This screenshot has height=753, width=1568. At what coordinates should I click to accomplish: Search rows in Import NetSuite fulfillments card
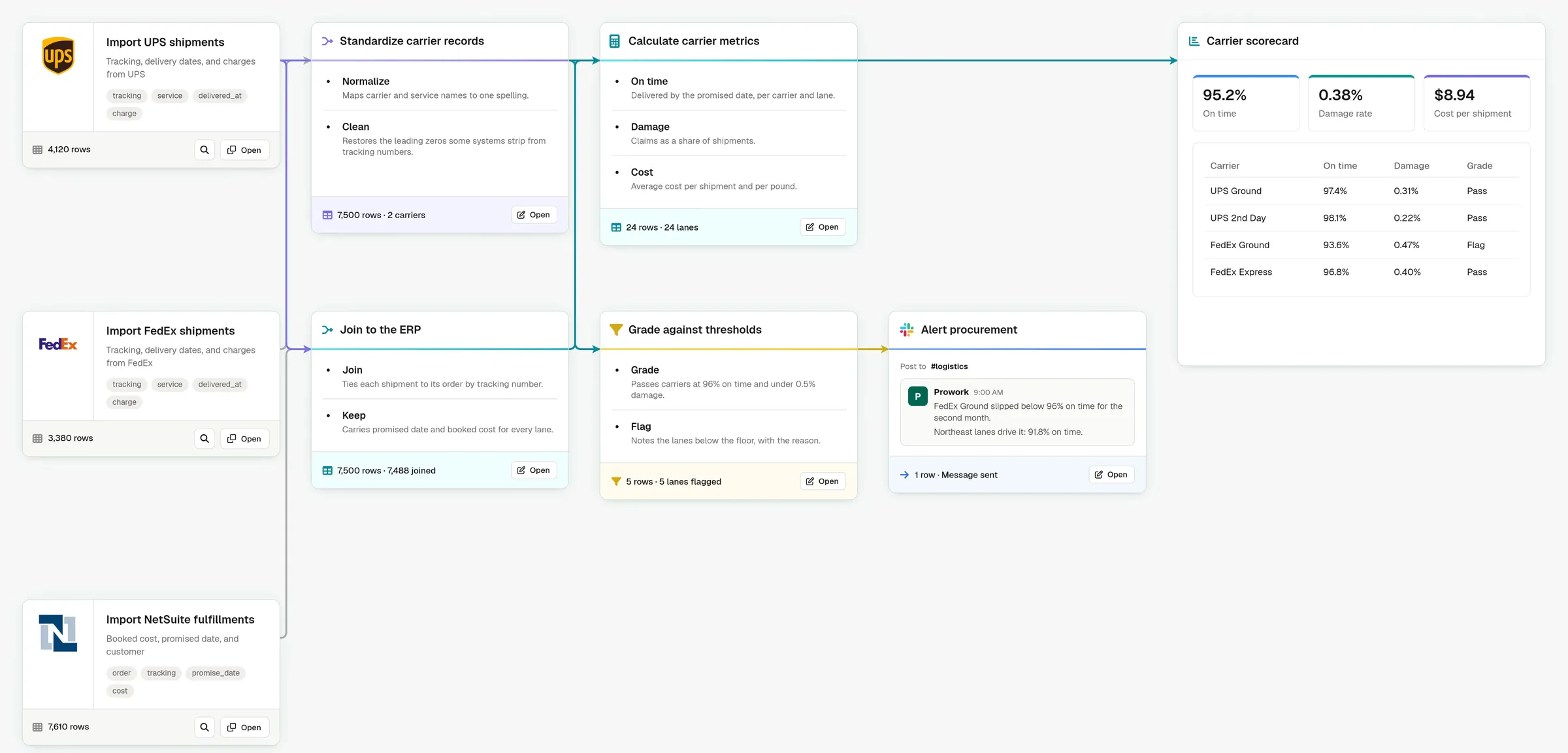coord(204,727)
